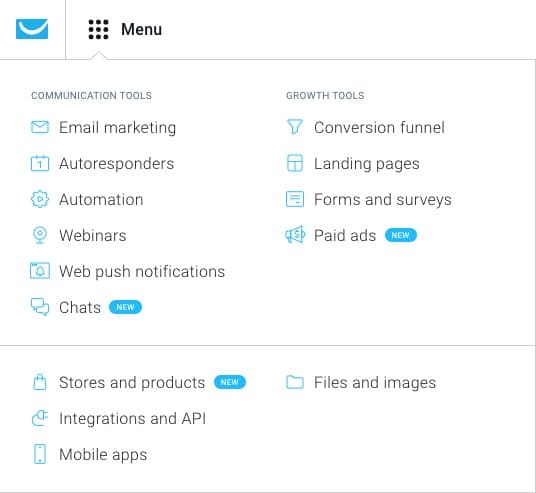Click the Conversion funnel icon
Viewport: 536px width, 493px height.
point(295,127)
